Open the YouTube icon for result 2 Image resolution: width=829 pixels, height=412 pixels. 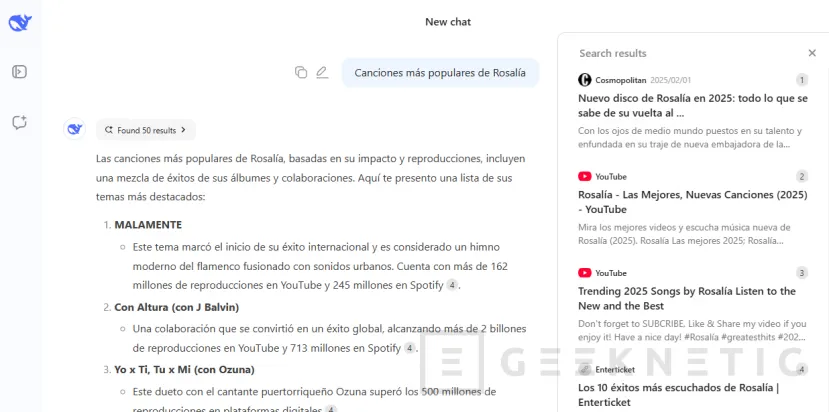pyautogui.click(x=584, y=177)
